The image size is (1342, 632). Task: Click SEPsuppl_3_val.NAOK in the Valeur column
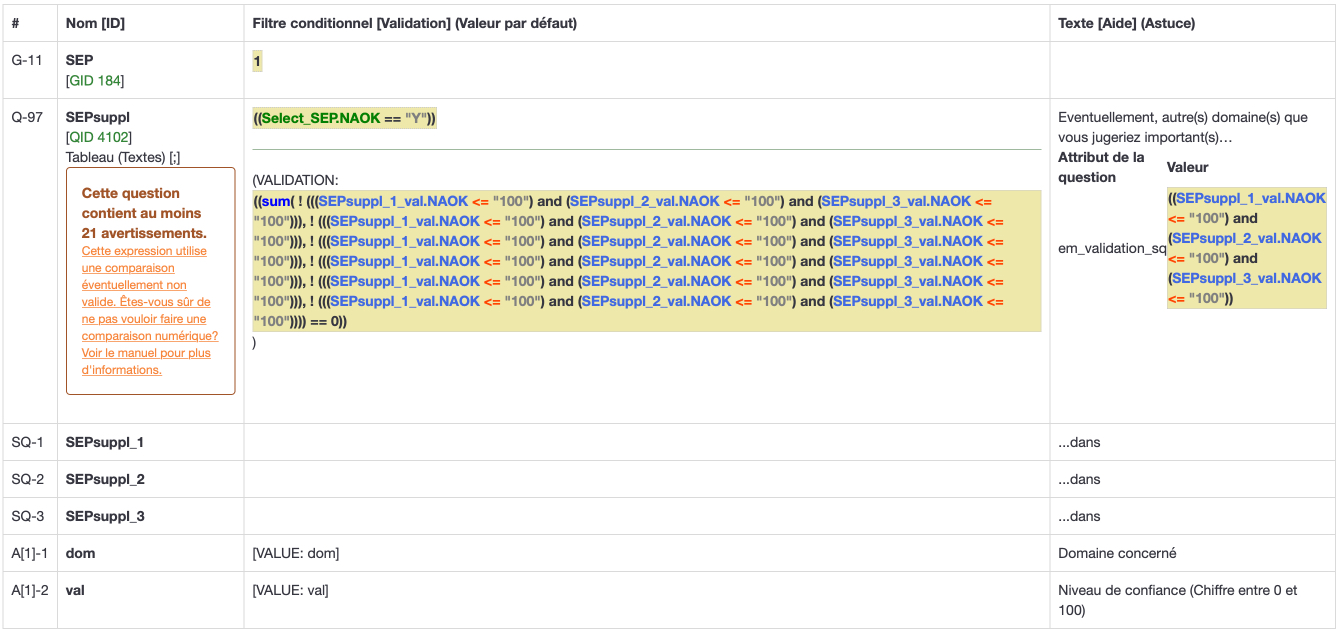[x=1246, y=278]
